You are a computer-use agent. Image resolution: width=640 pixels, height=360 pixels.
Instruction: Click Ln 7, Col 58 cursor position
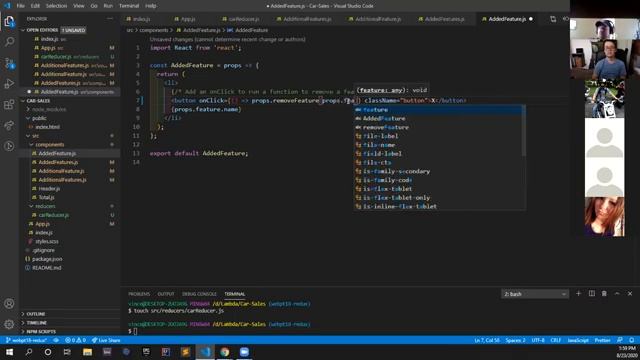pos(487,340)
